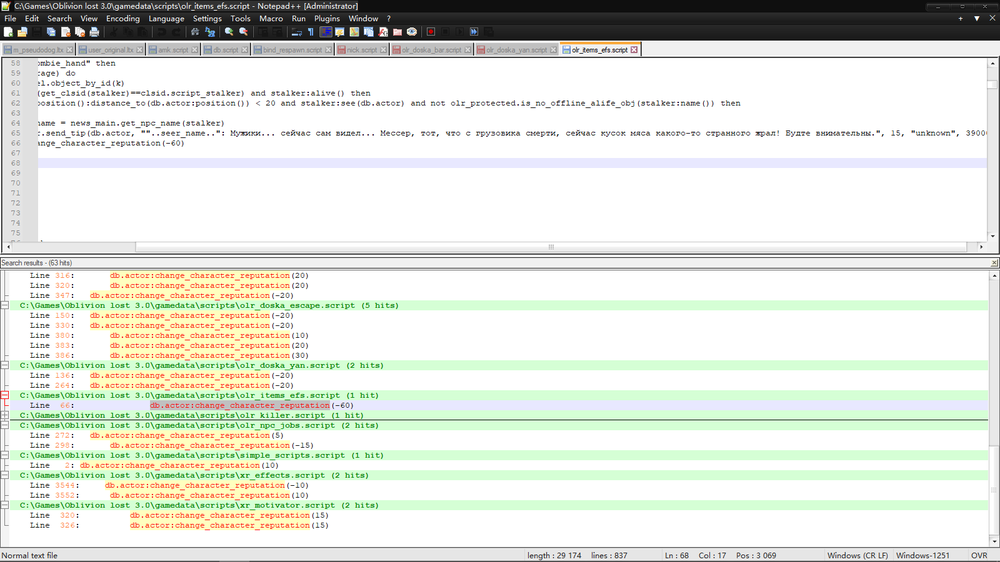Click the Zoom In toolbar icon
The image size is (1000, 562).
pos(230,32)
